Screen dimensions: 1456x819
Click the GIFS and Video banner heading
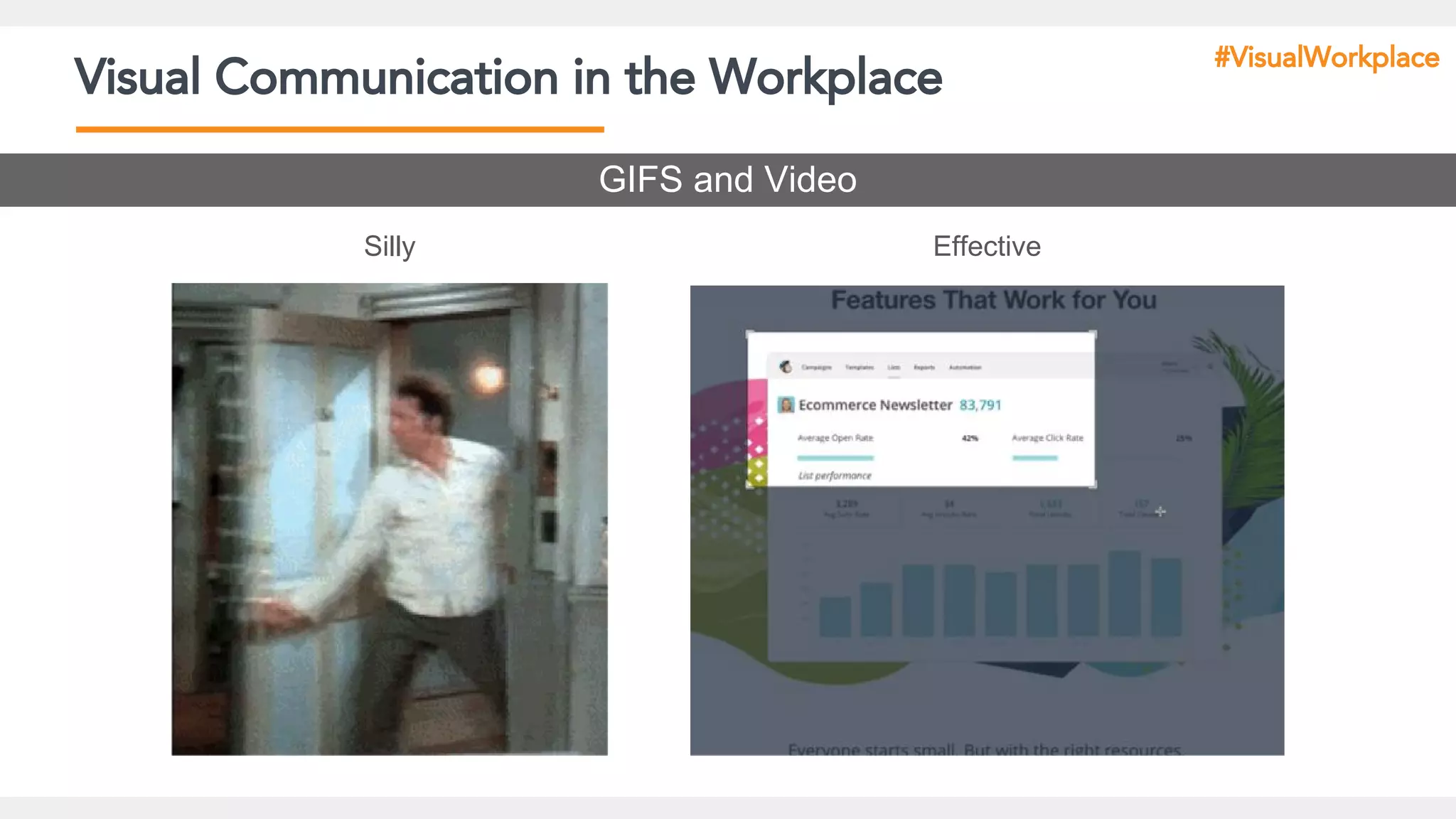728,179
